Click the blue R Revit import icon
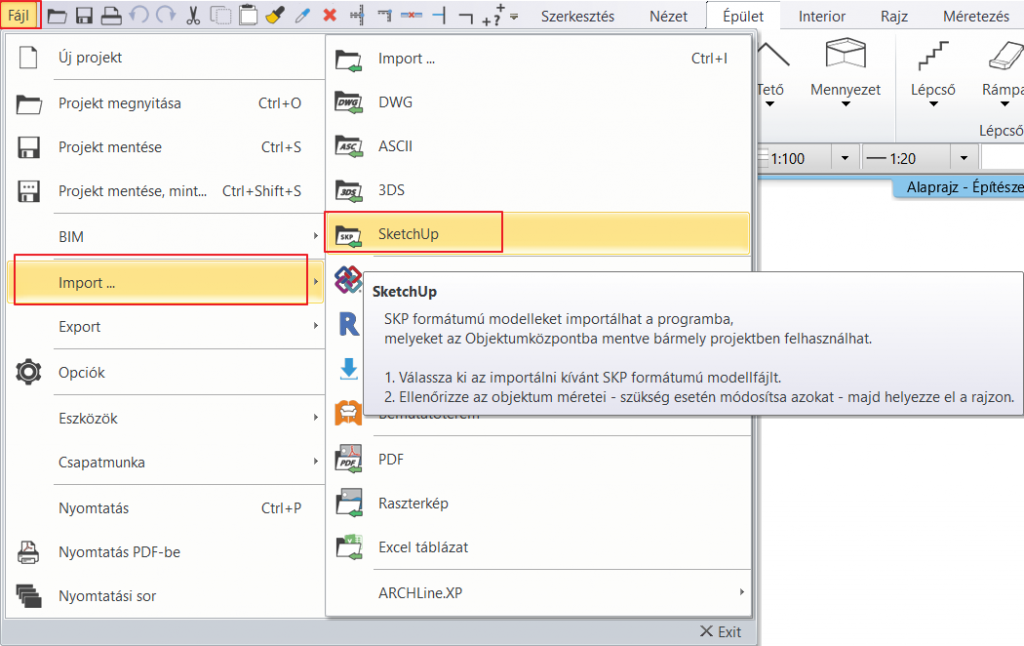The image size is (1024, 646). 349,324
